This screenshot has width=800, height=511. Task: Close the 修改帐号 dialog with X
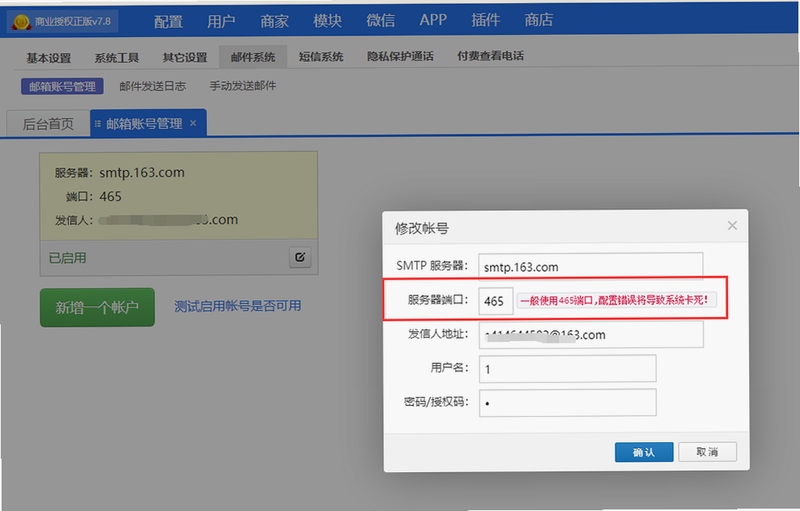click(732, 225)
